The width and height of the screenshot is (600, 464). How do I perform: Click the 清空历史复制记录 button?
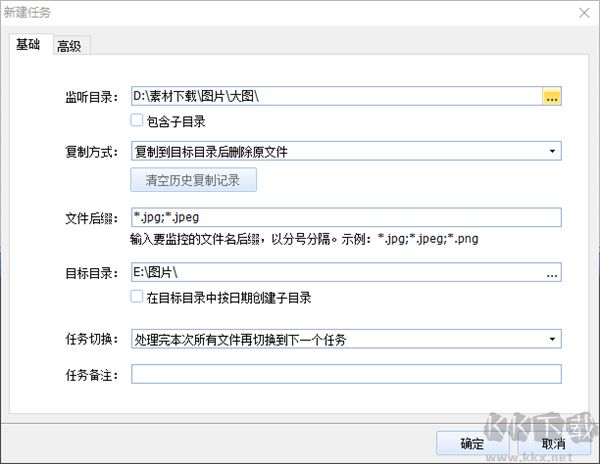click(193, 180)
